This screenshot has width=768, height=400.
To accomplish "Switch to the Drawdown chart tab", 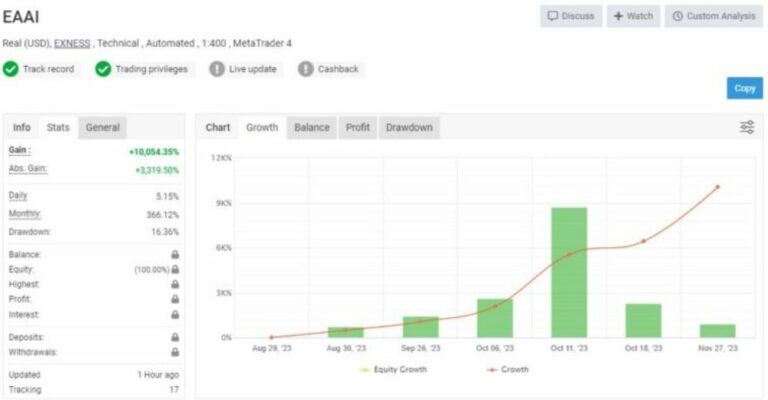I will point(409,127).
